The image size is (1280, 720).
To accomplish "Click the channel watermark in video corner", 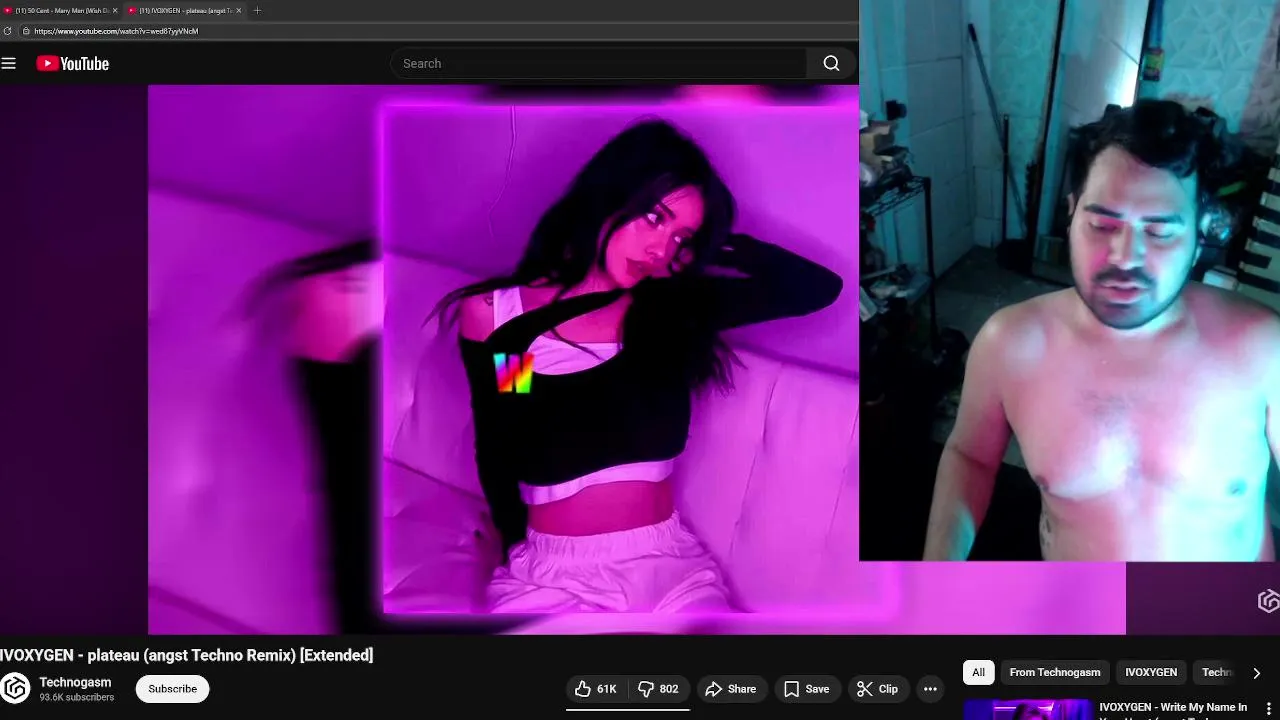I will 1268,600.
